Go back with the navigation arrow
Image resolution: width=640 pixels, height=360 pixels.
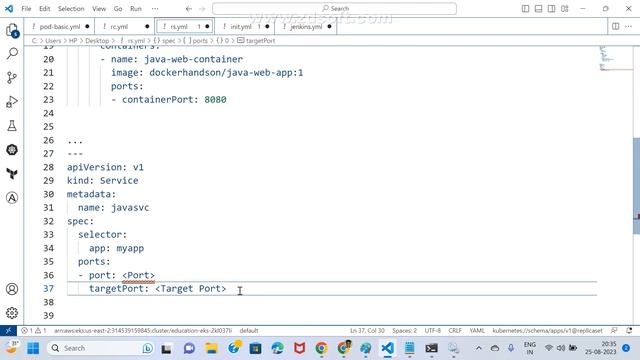(x=189, y=9)
